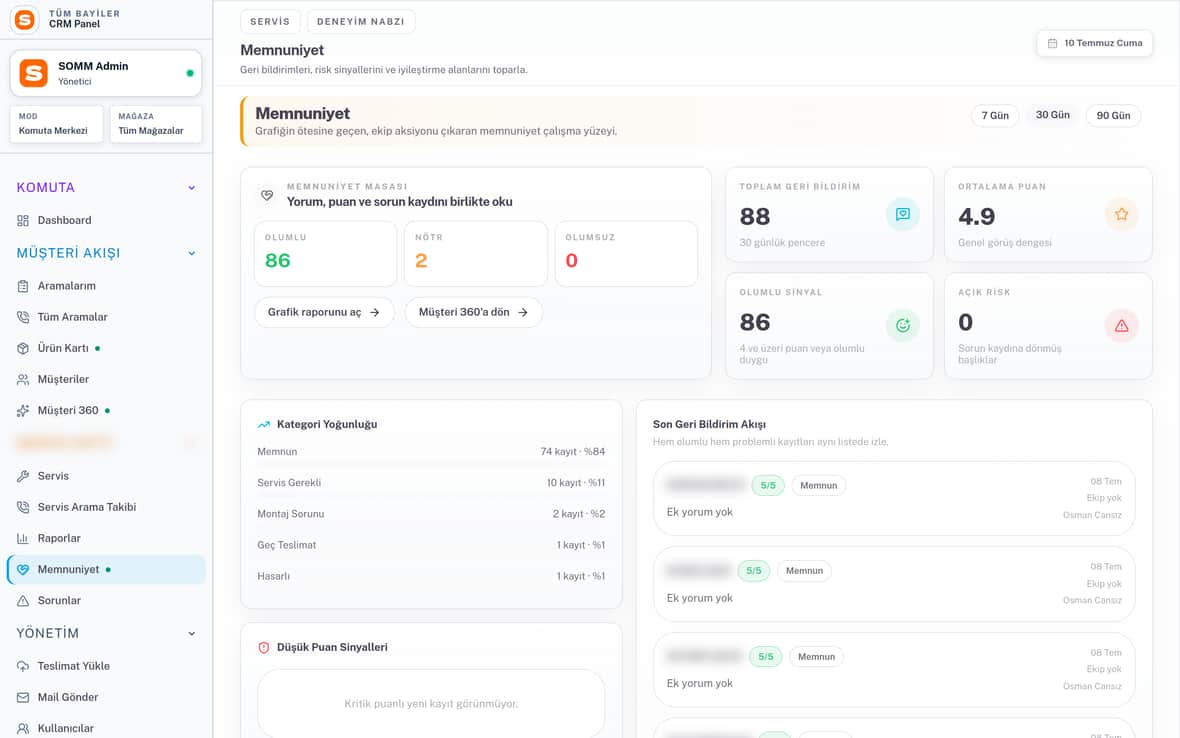Click the Müşteri 360 sparkle icon
The height and width of the screenshot is (738, 1180).
coord(23,411)
